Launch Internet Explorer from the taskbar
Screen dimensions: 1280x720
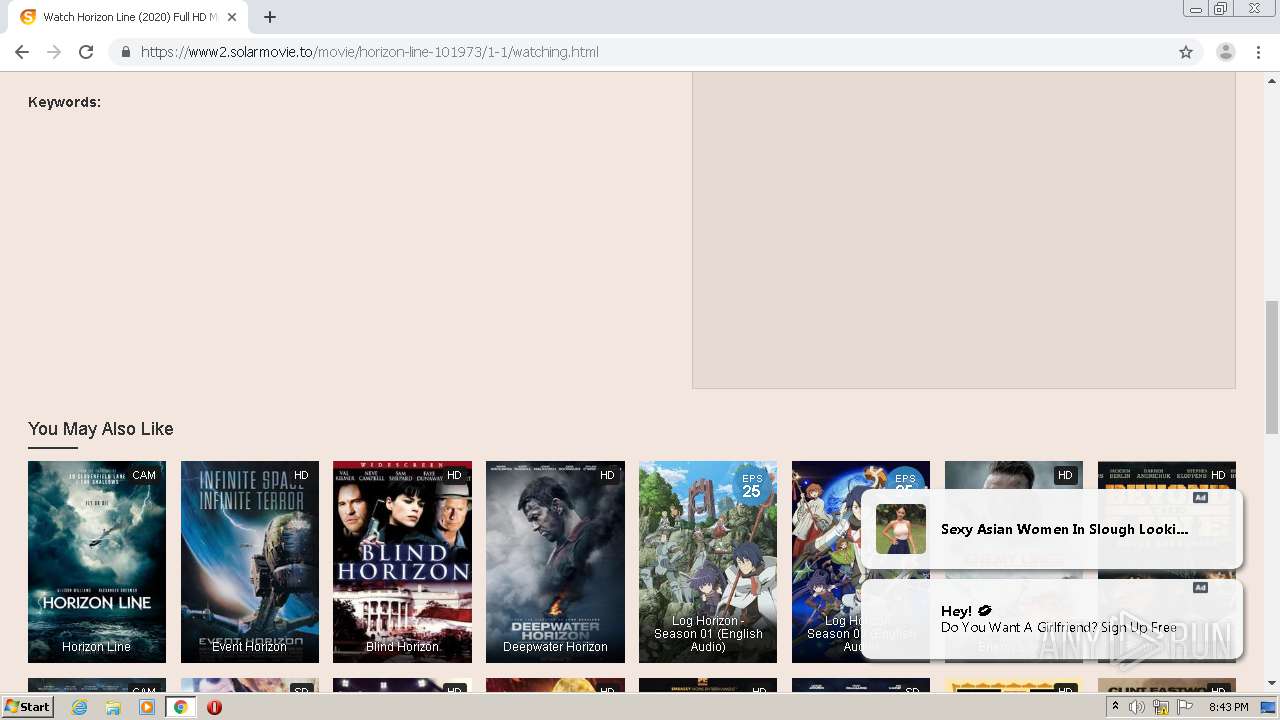(80, 707)
